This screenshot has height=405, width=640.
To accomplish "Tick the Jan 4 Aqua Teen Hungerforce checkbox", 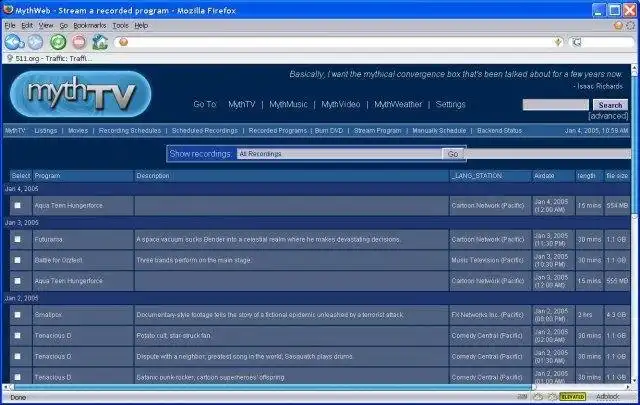I will (x=18, y=205).
